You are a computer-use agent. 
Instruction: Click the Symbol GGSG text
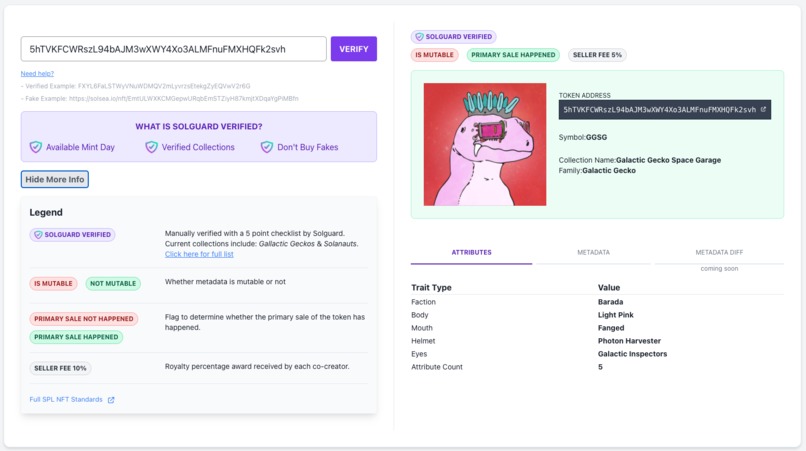coord(583,137)
